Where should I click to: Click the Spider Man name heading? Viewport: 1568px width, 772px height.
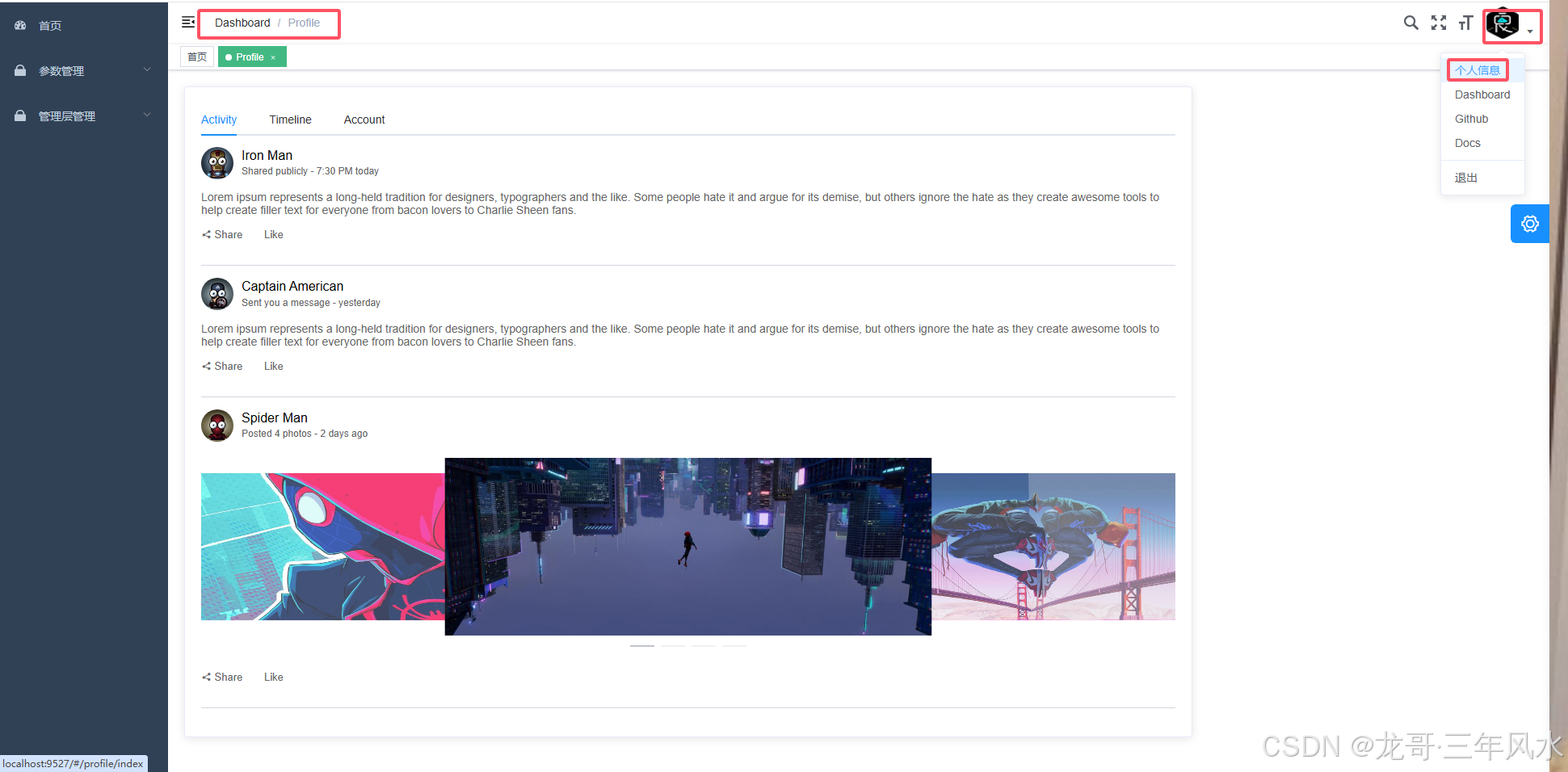pyautogui.click(x=275, y=418)
